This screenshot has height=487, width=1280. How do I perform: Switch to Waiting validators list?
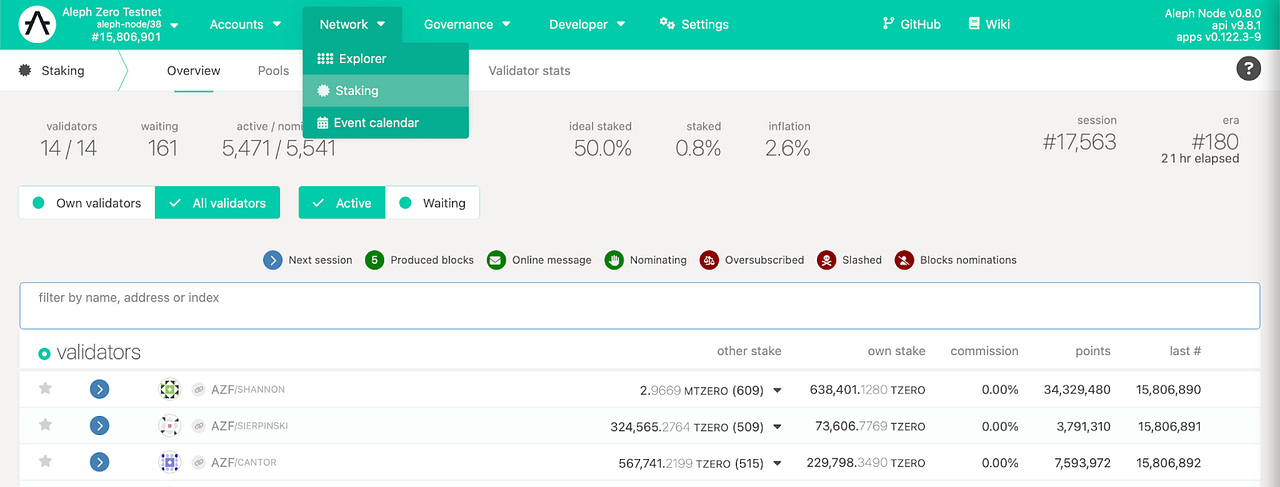coord(432,203)
